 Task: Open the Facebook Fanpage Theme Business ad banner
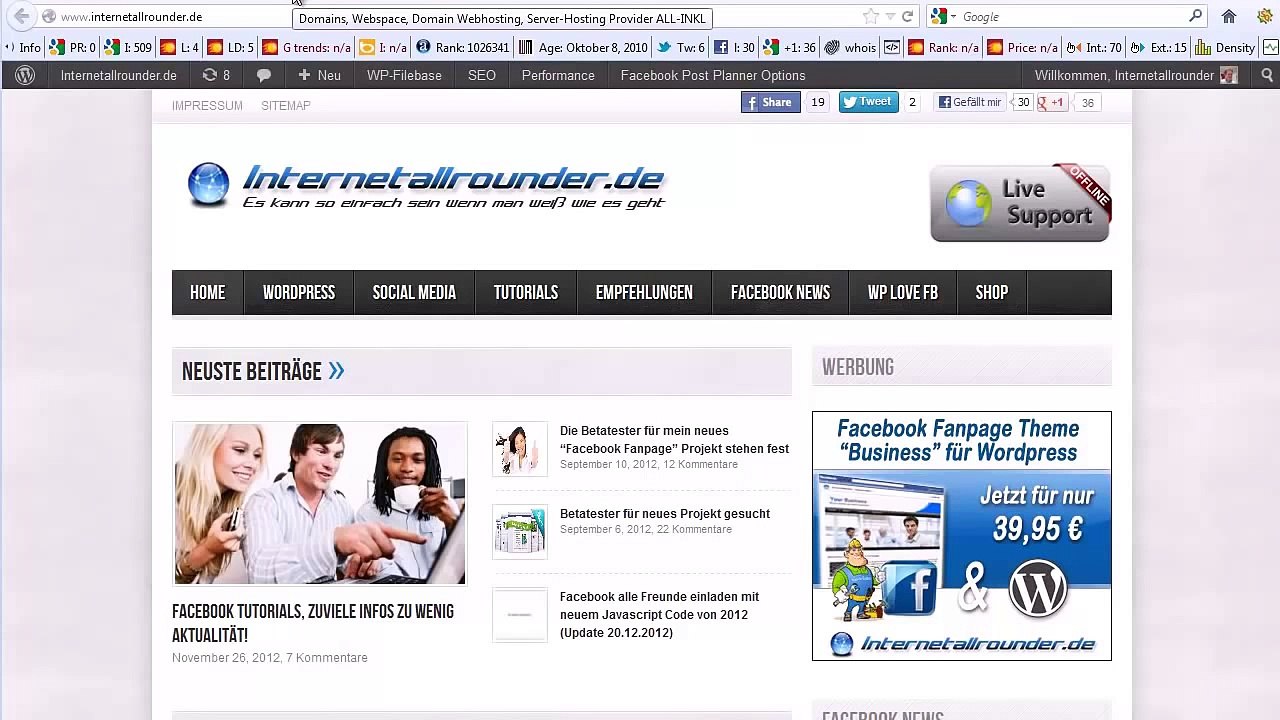962,536
